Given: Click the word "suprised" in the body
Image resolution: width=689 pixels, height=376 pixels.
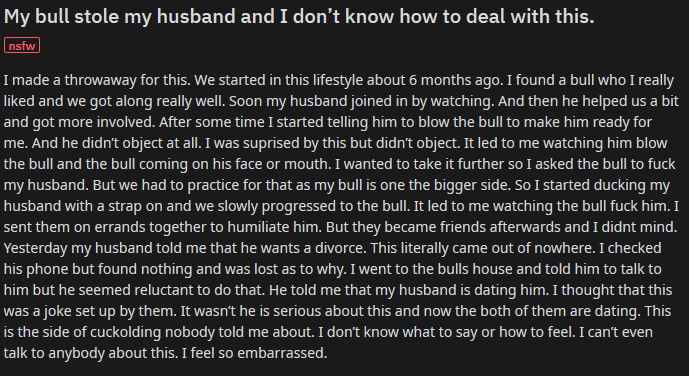Looking at the screenshot, I should pos(272,143).
